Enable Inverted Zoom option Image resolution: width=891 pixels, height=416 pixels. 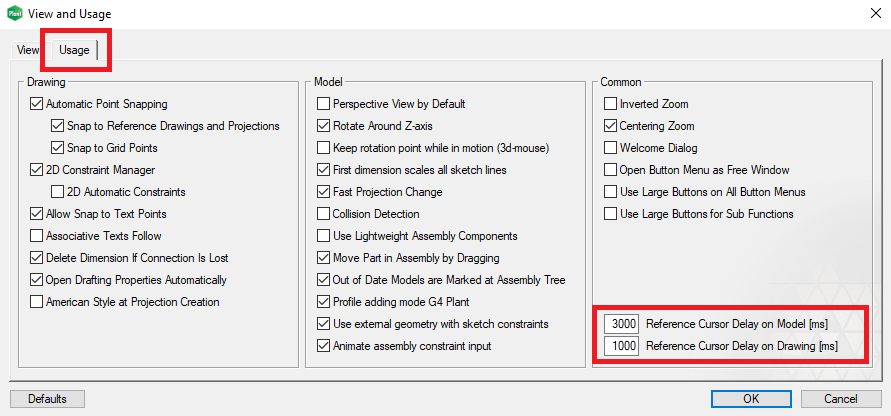pyautogui.click(x=610, y=104)
